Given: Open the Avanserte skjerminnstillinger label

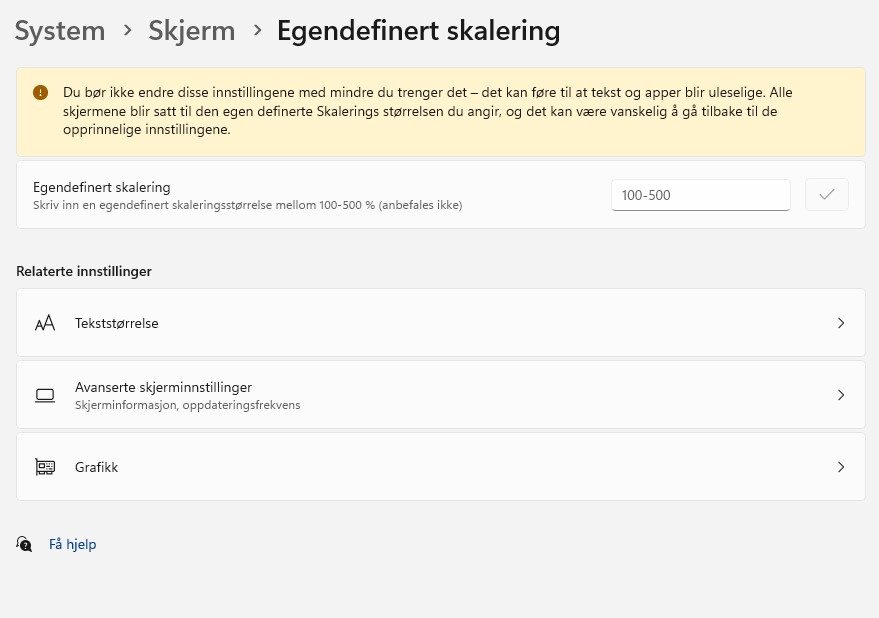Looking at the screenshot, I should pos(163,387).
